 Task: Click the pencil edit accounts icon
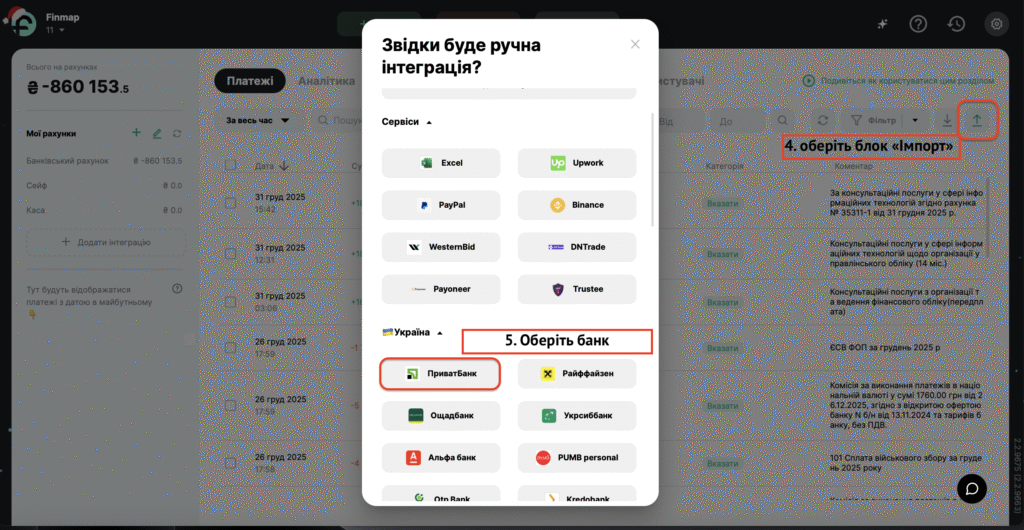click(x=156, y=133)
